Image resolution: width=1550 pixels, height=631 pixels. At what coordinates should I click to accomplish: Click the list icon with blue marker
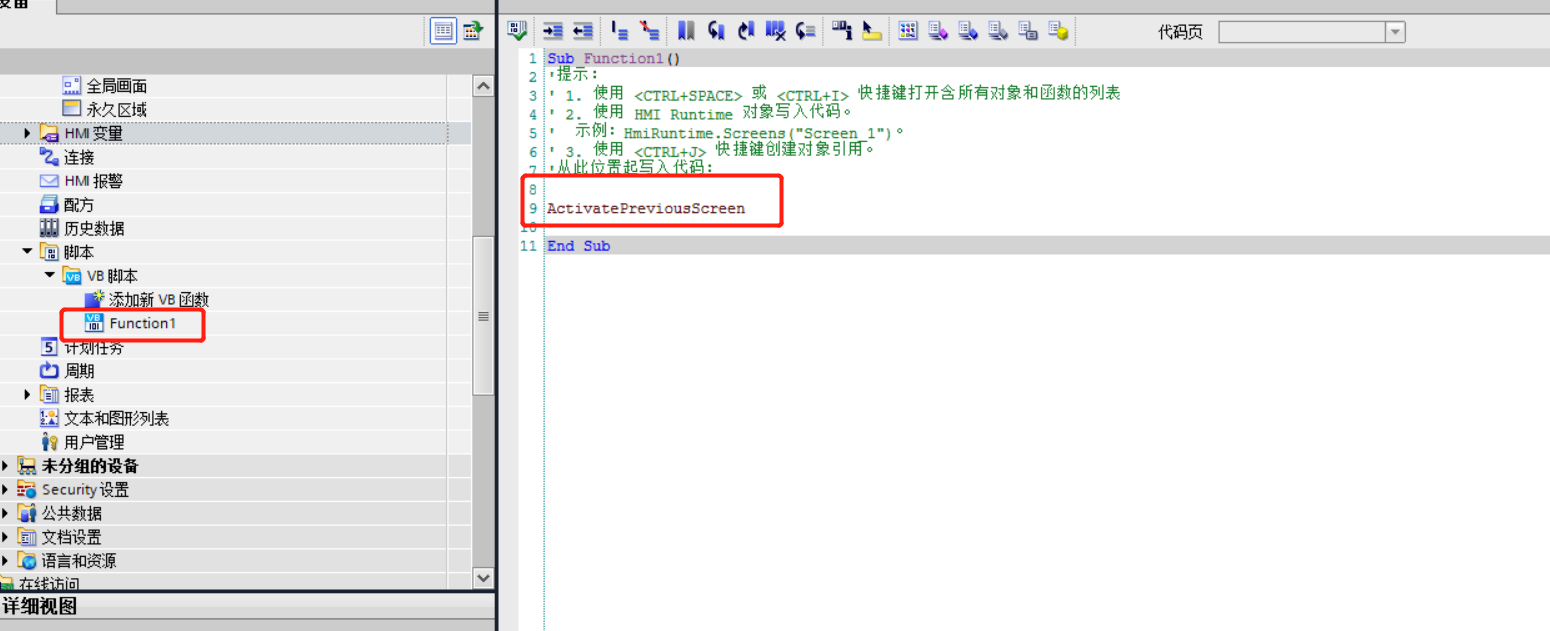pyautogui.click(x=968, y=31)
